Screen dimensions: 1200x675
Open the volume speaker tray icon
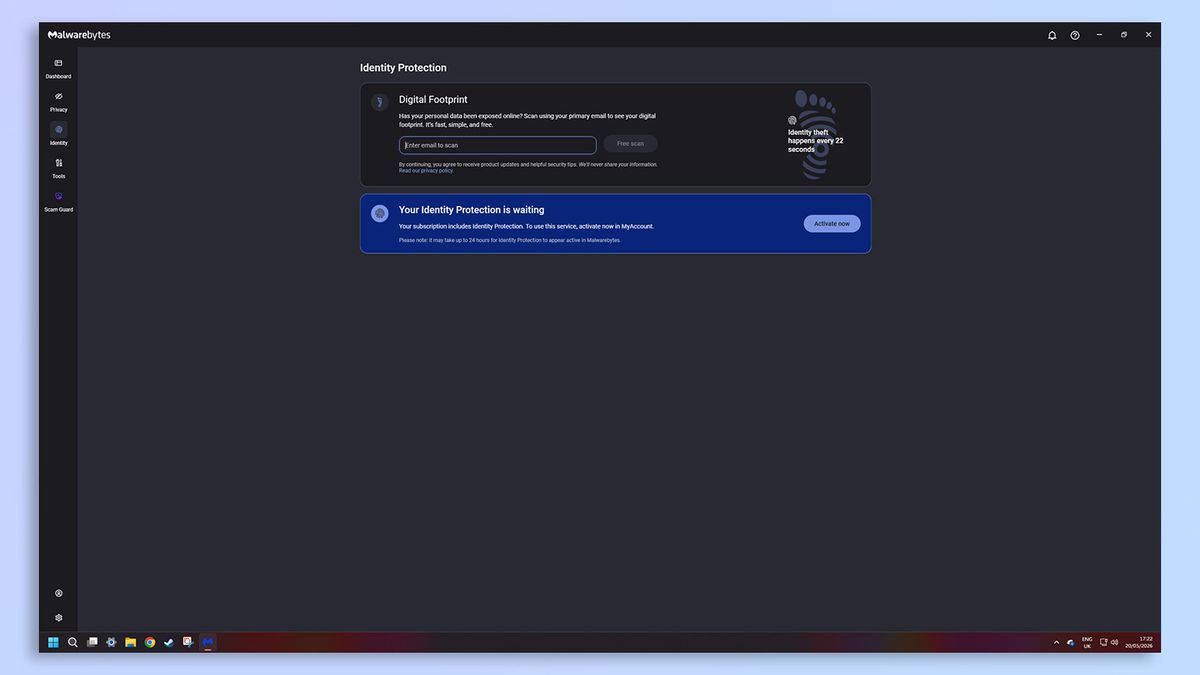pyautogui.click(x=1115, y=643)
